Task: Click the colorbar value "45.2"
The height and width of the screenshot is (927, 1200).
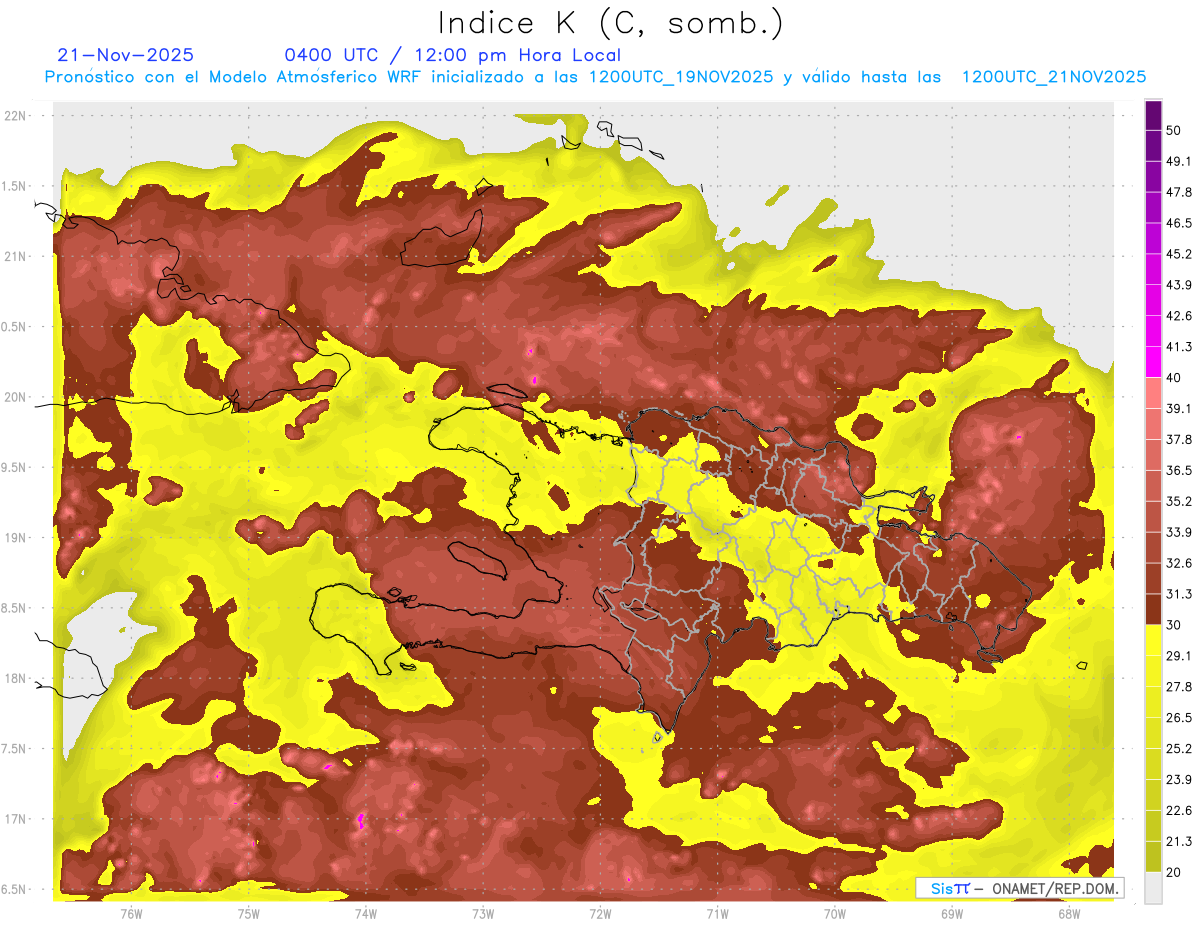Action: click(1179, 254)
